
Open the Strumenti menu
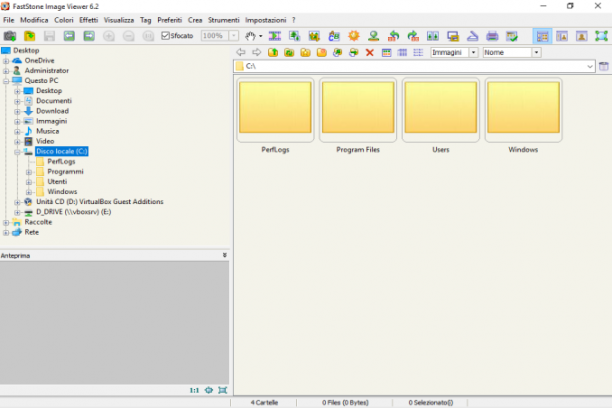[x=223, y=20]
